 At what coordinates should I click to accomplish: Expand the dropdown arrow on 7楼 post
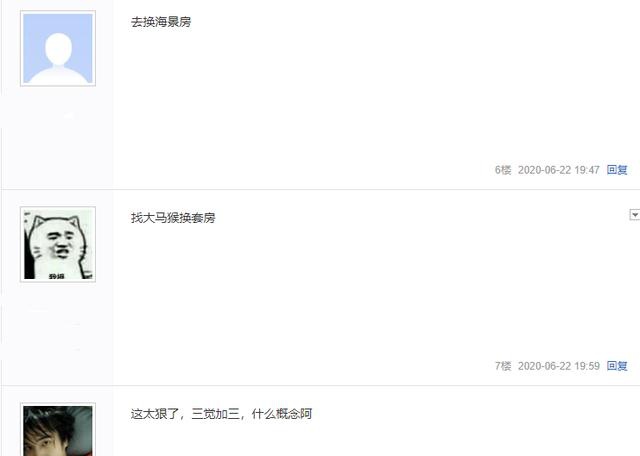pyautogui.click(x=634, y=214)
